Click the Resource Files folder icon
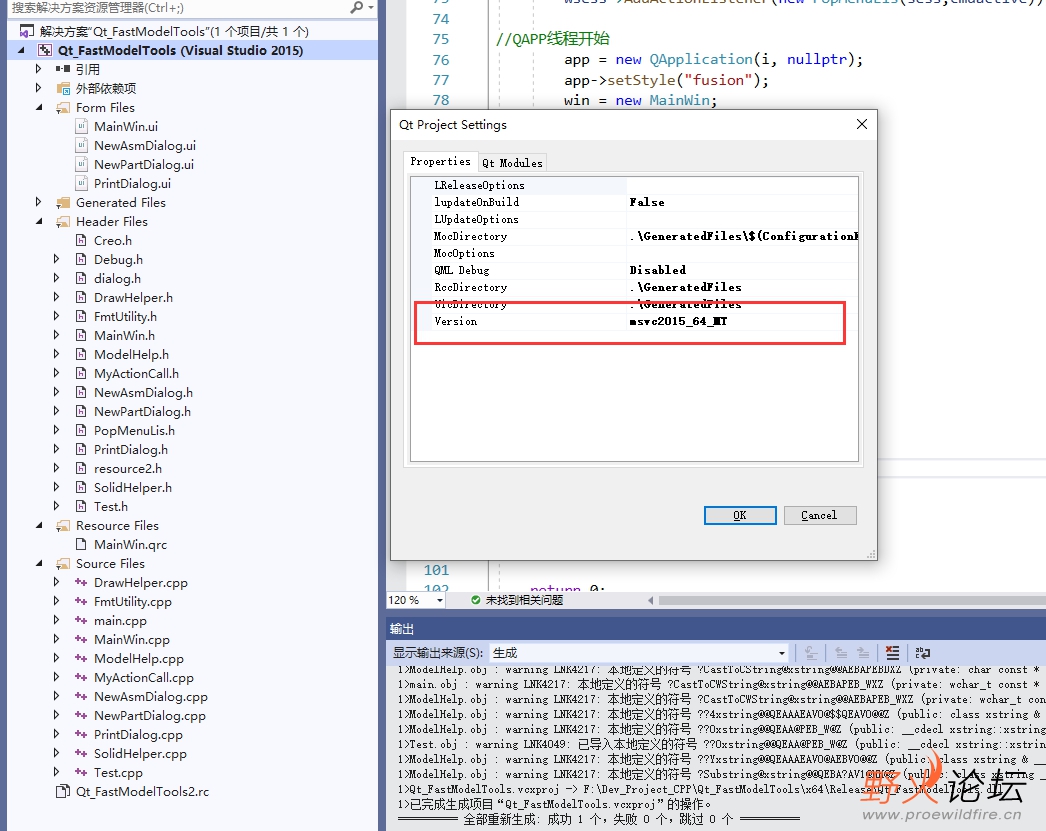This screenshot has width=1046, height=831. 63,526
